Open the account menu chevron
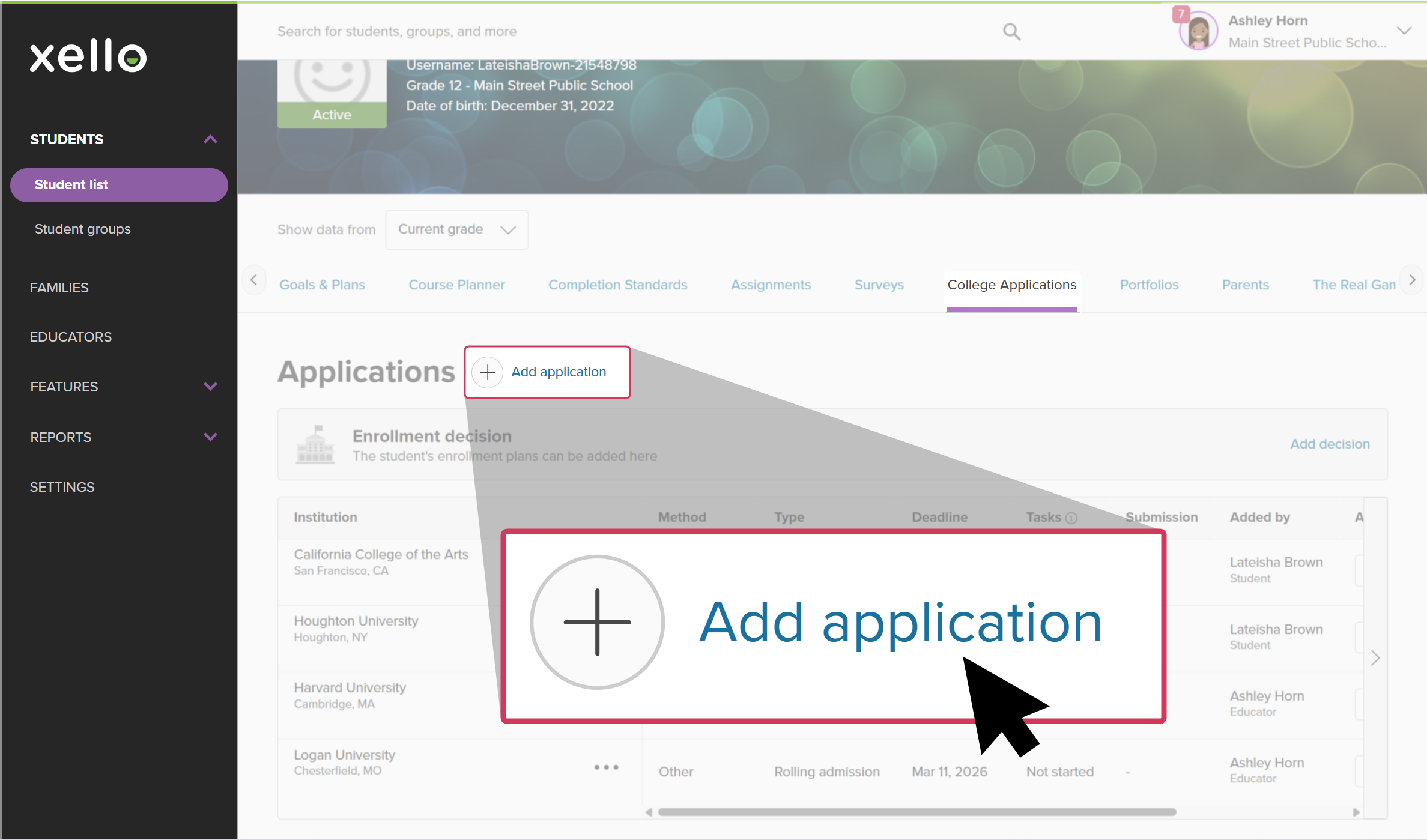The width and height of the screenshot is (1427, 840). click(1404, 31)
